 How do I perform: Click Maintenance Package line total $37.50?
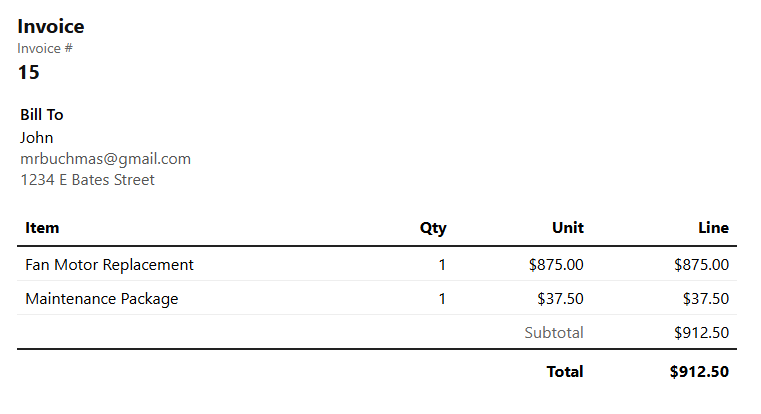[x=706, y=299]
